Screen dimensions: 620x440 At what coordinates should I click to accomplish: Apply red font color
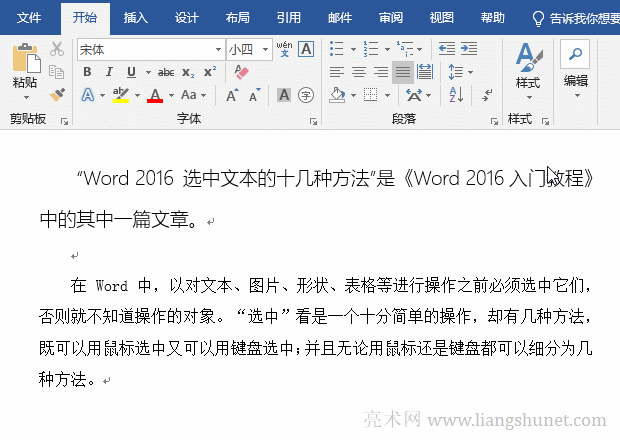pos(155,95)
